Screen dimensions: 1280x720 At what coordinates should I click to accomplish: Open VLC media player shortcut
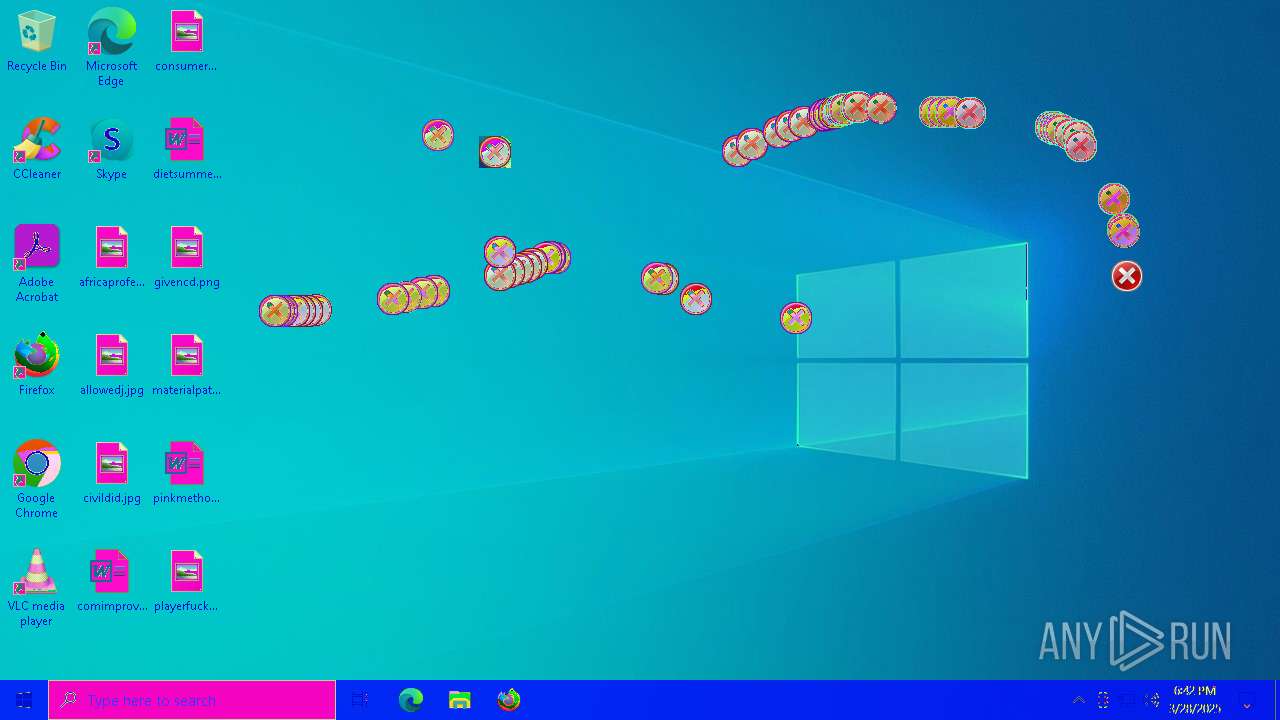click(x=36, y=588)
